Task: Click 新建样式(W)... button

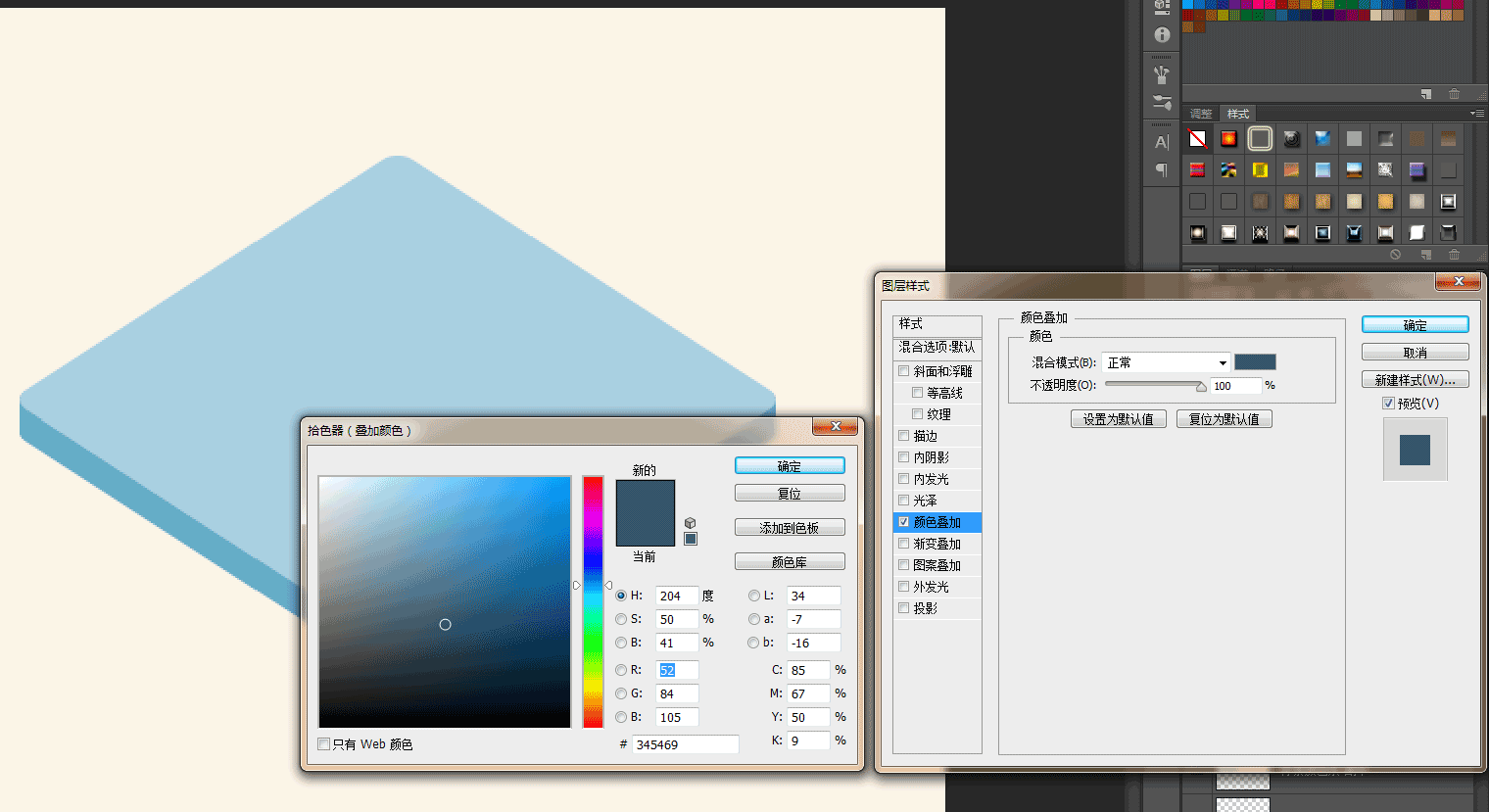Action: point(1416,380)
